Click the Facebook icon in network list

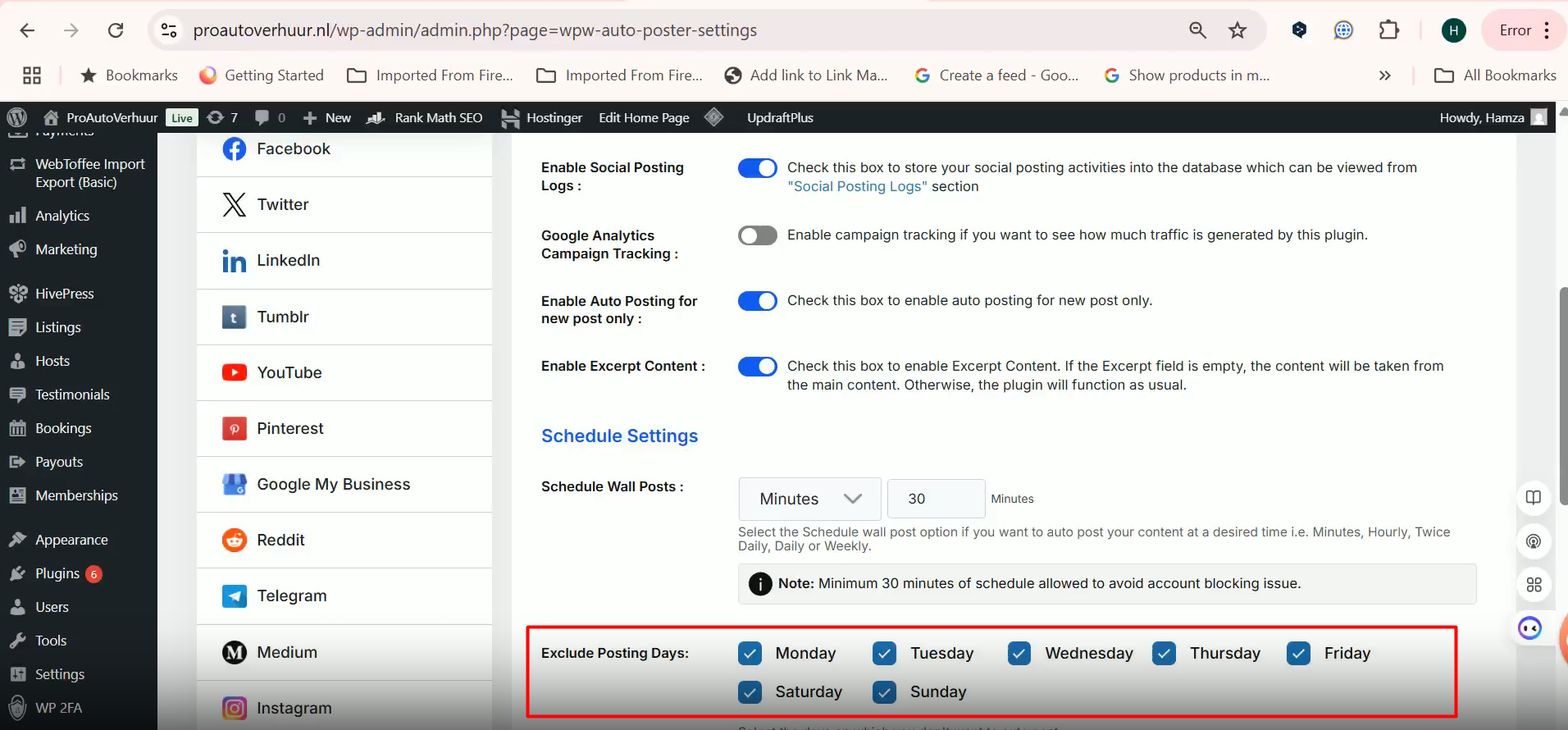tap(234, 149)
